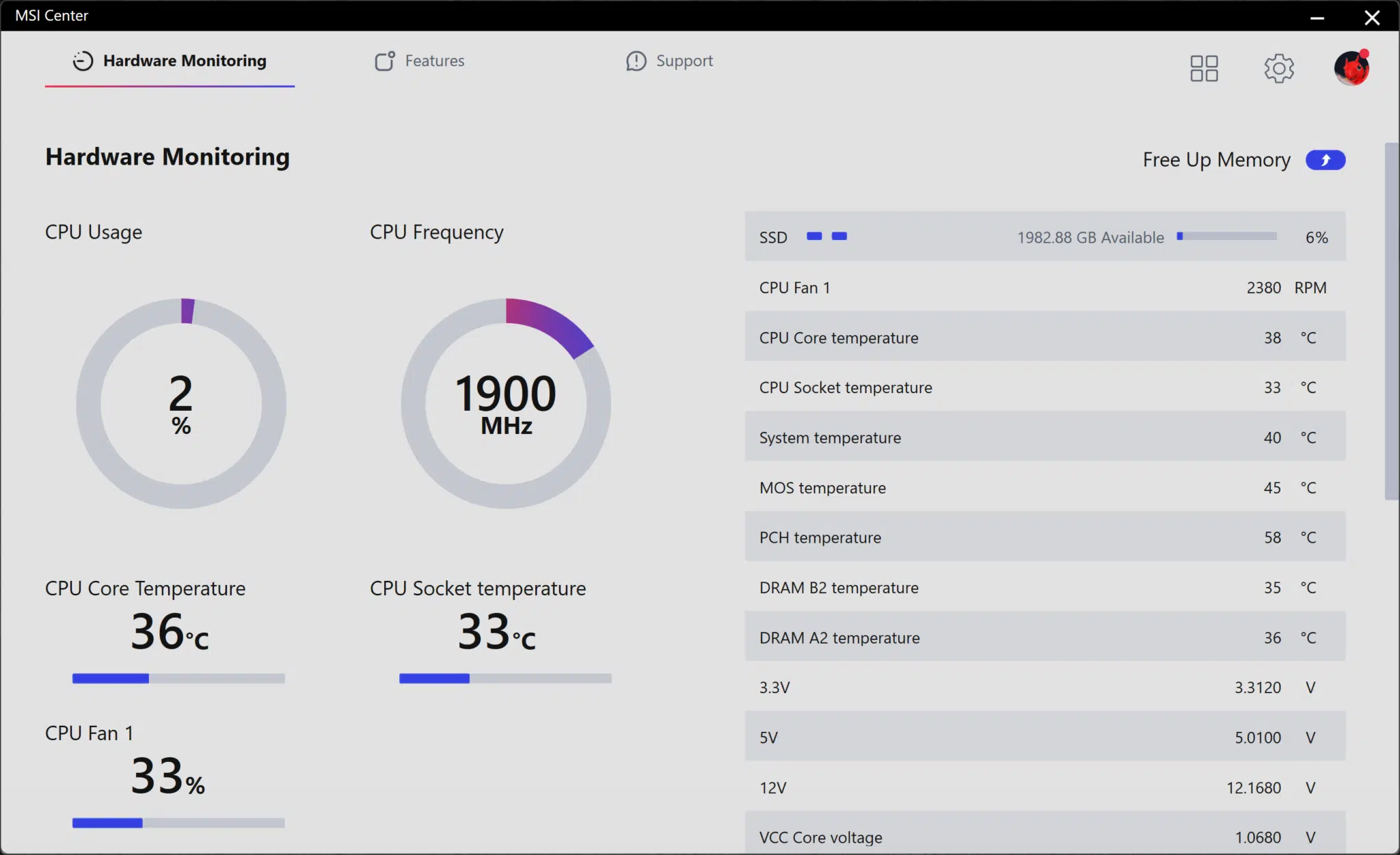Select the System temperature row

pyautogui.click(x=1045, y=437)
